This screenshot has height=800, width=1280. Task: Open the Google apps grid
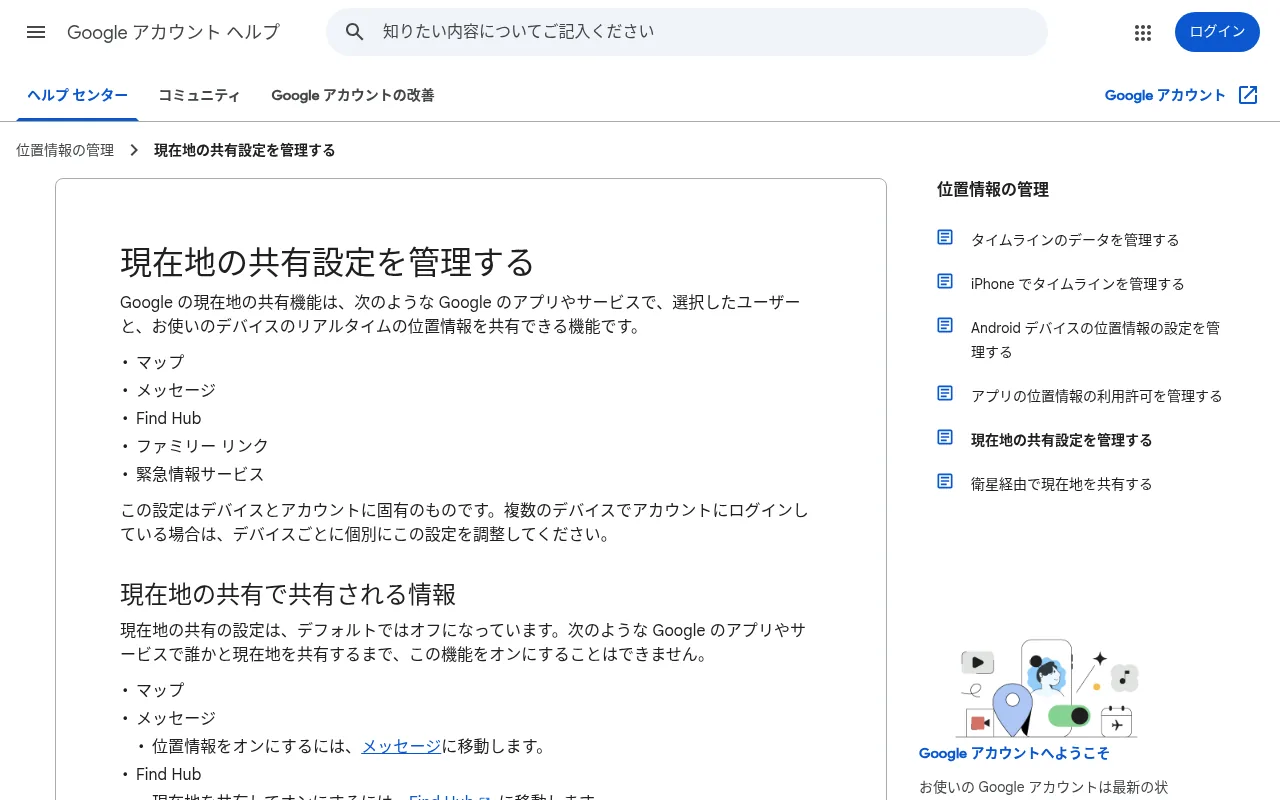pos(1143,32)
